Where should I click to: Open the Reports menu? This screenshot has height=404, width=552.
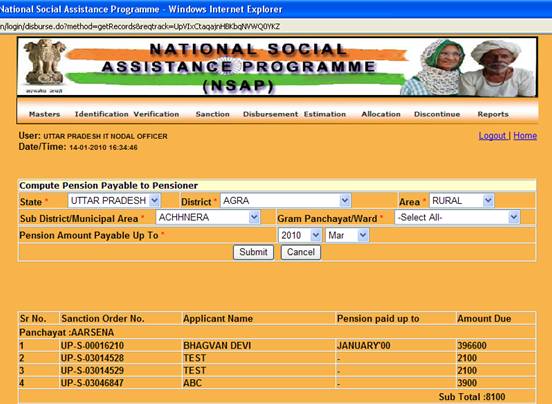[493, 114]
